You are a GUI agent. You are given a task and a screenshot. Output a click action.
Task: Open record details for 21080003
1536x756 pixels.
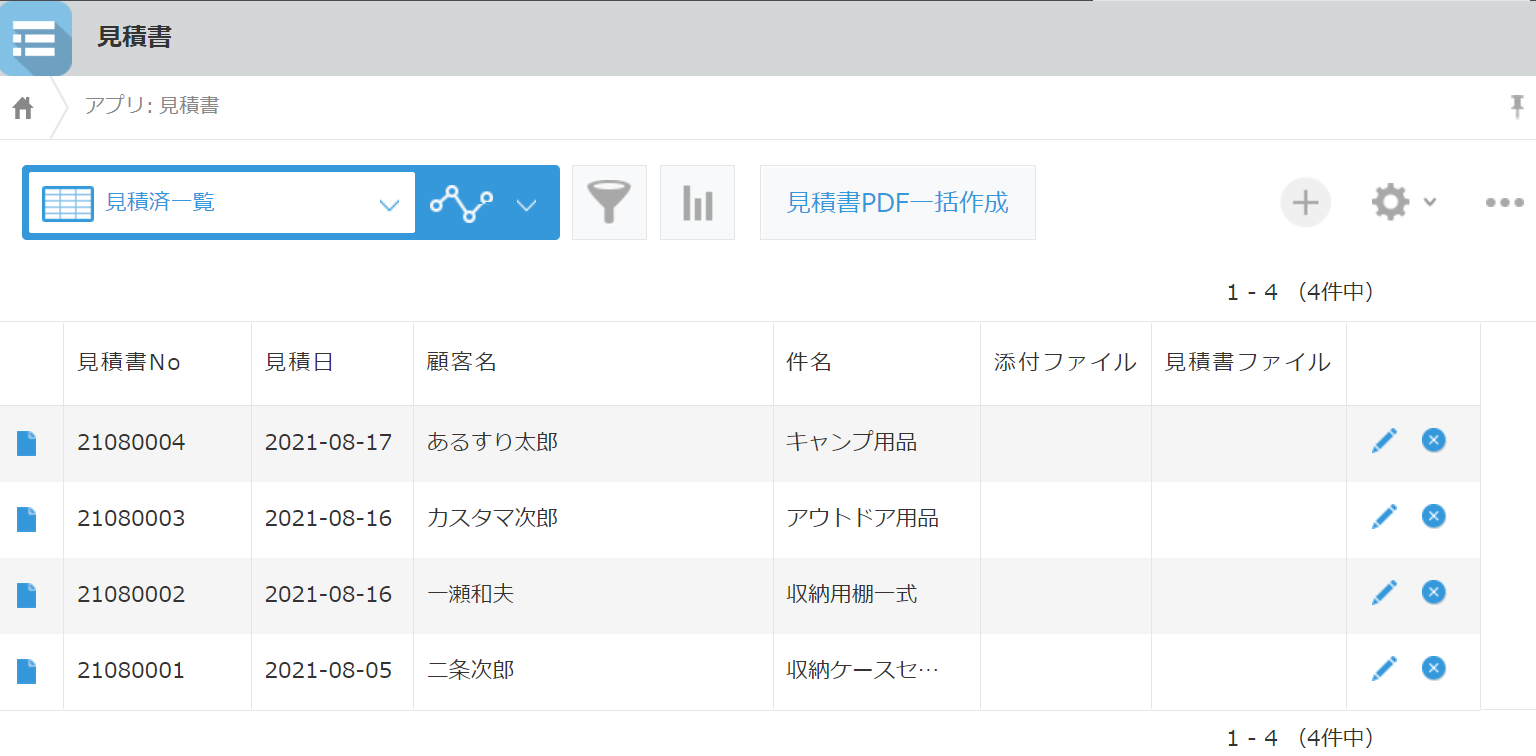click(x=27, y=519)
